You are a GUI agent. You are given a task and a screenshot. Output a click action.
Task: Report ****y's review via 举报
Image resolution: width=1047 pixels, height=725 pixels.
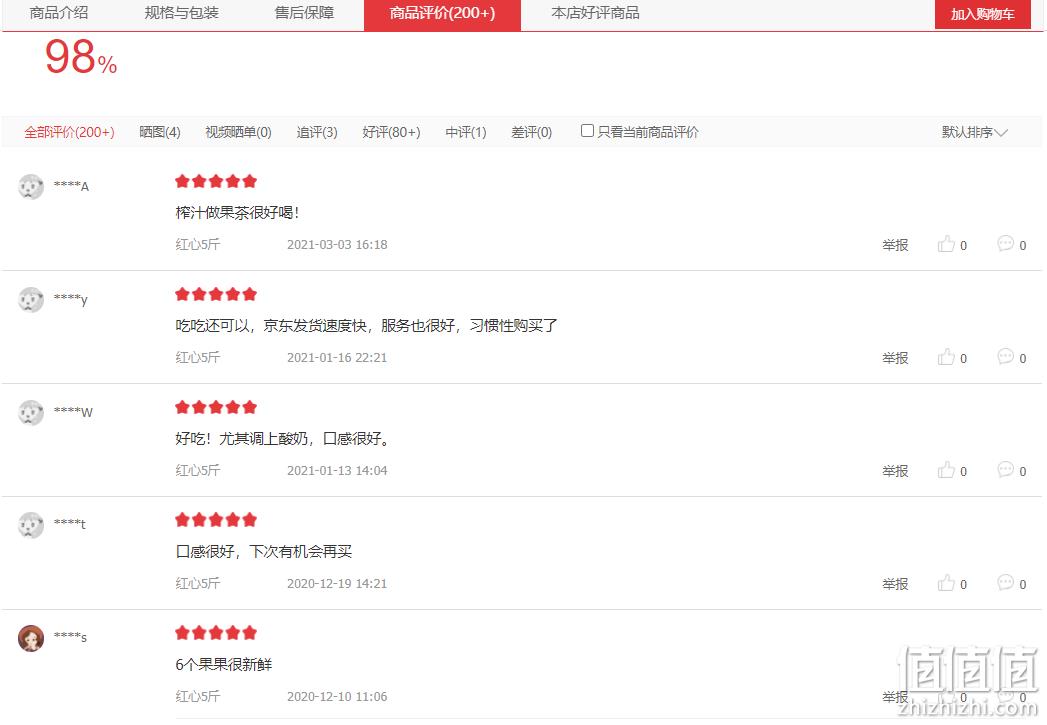tap(895, 358)
